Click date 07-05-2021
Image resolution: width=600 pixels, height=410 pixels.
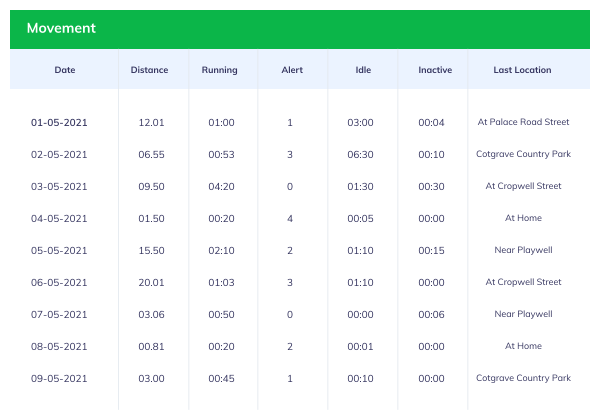(59, 314)
